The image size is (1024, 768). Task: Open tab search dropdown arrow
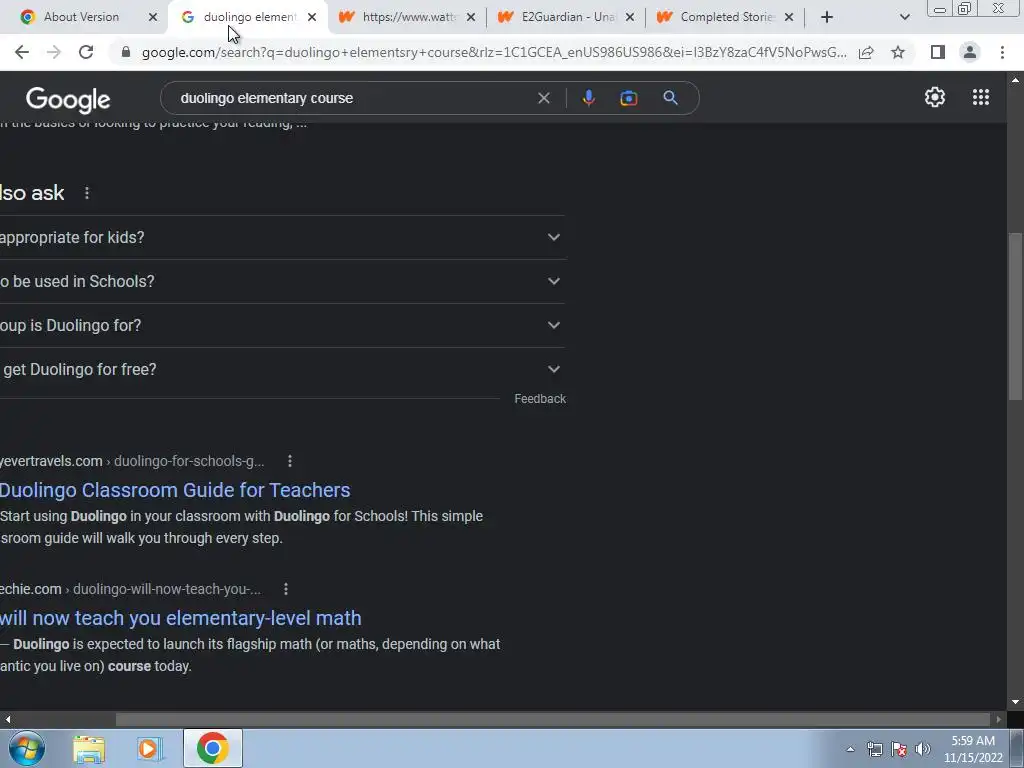[904, 17]
